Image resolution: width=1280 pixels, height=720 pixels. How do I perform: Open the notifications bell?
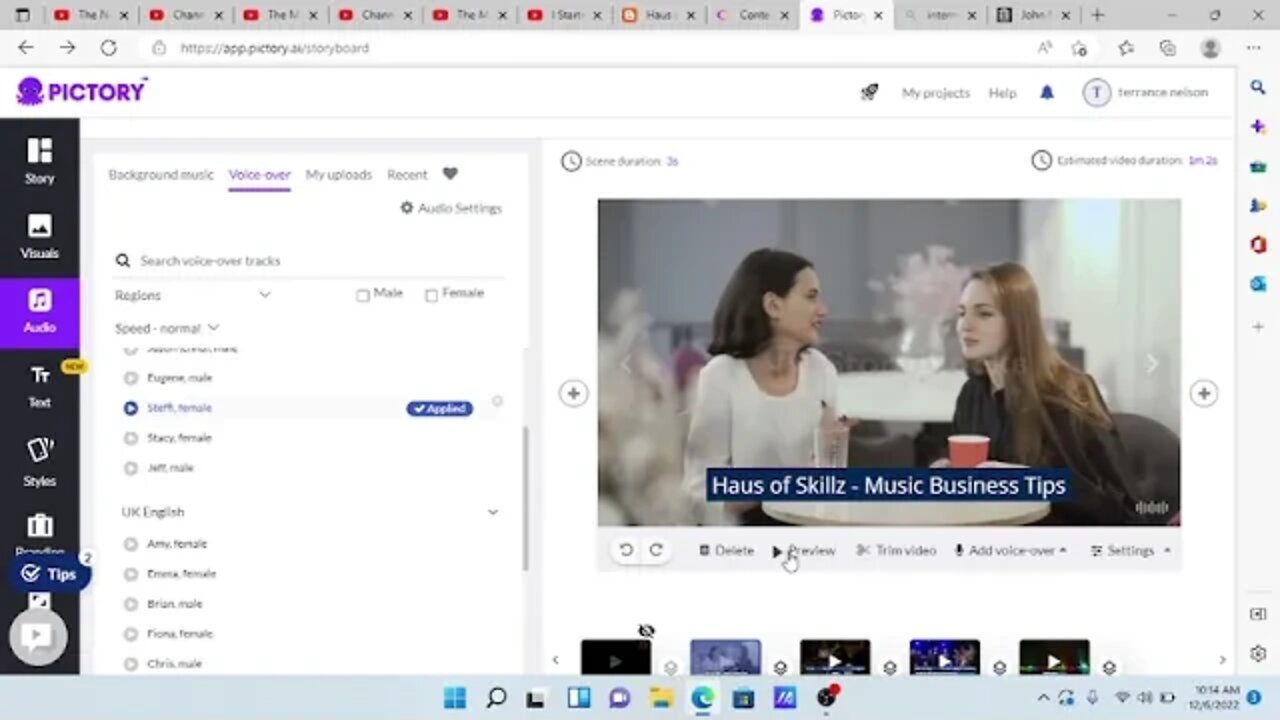point(1047,92)
